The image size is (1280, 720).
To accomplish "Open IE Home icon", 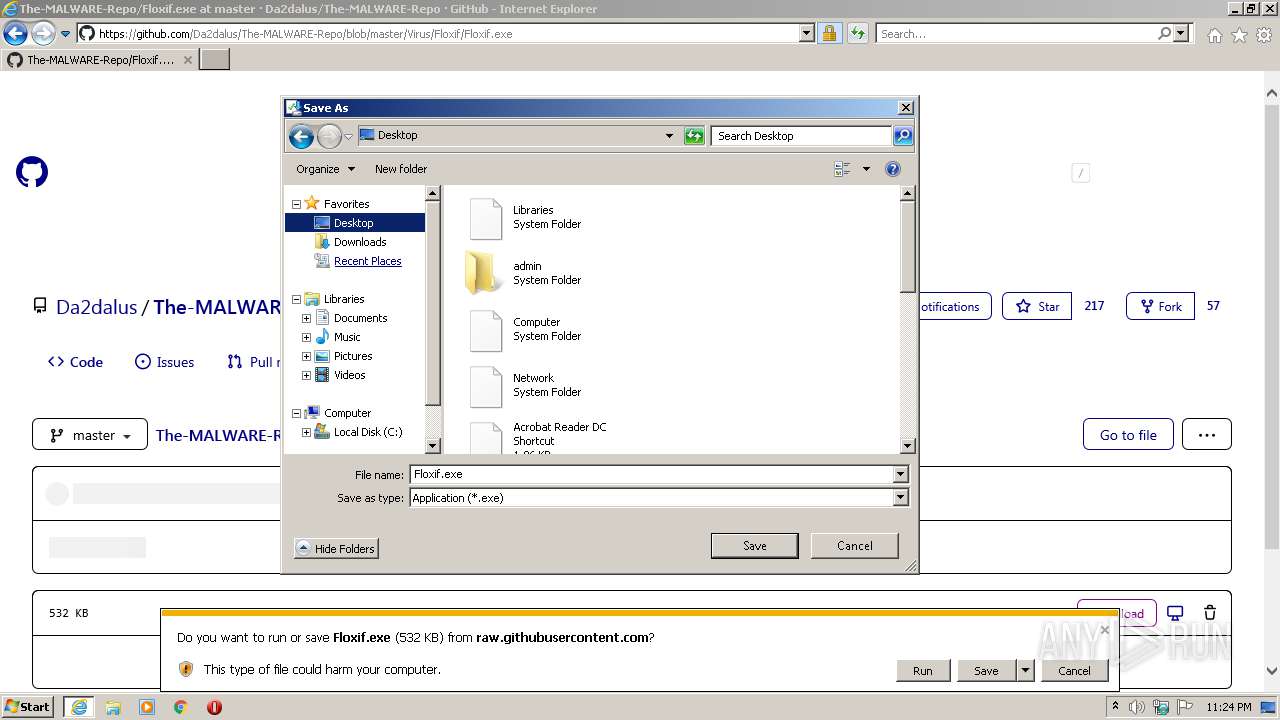I will [x=1214, y=35].
